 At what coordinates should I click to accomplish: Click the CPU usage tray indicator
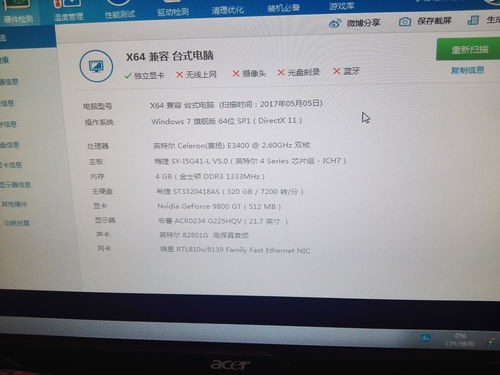point(460,339)
